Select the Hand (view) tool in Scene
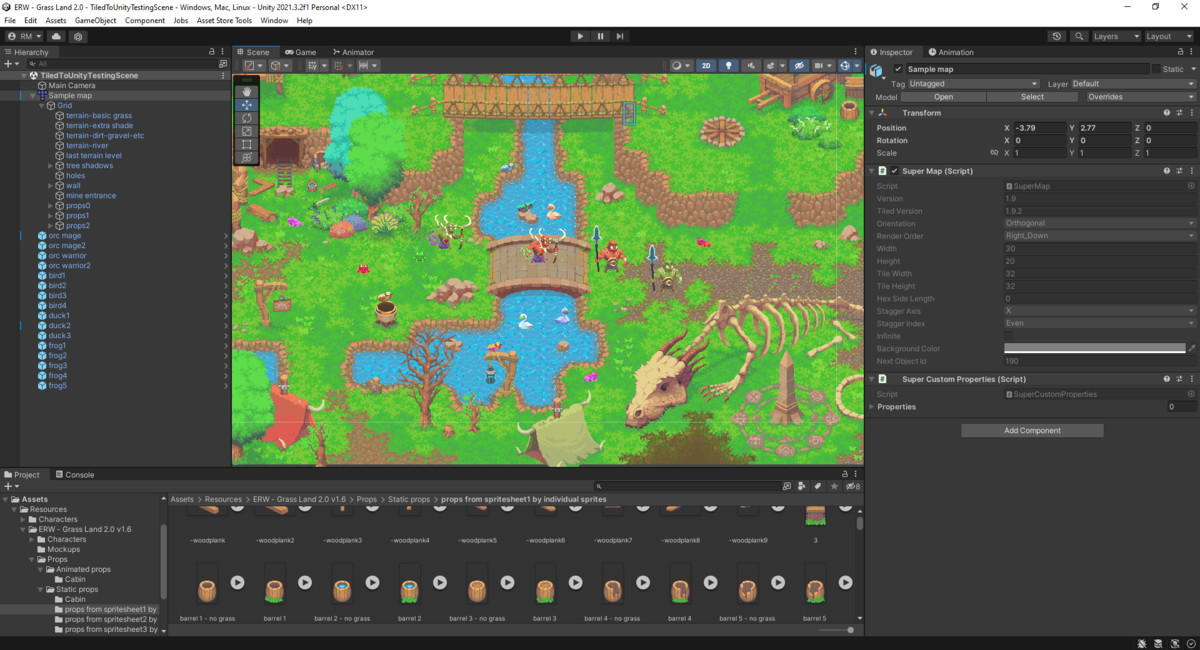The width and height of the screenshot is (1200, 650). pyautogui.click(x=247, y=91)
